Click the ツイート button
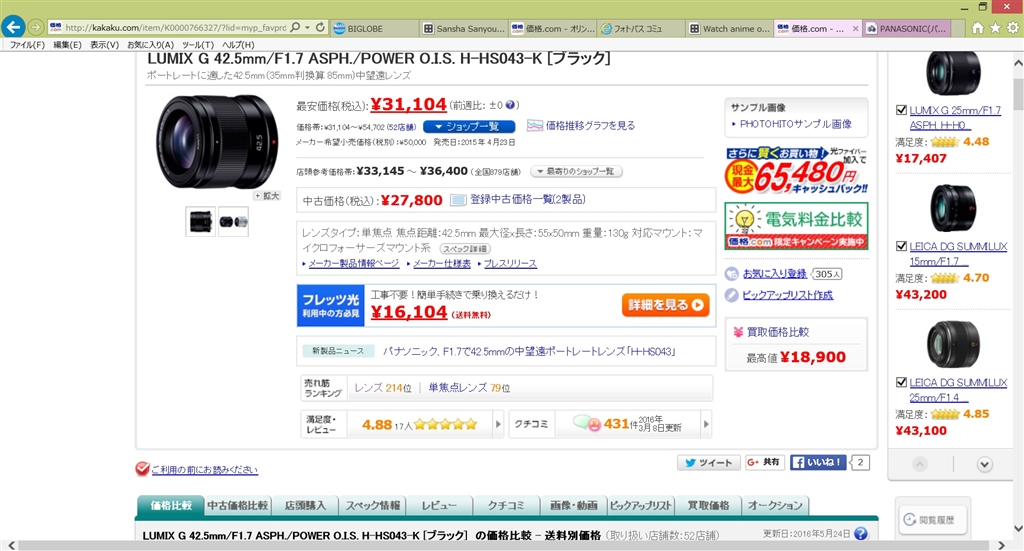The height and width of the screenshot is (551, 1024). (709, 463)
